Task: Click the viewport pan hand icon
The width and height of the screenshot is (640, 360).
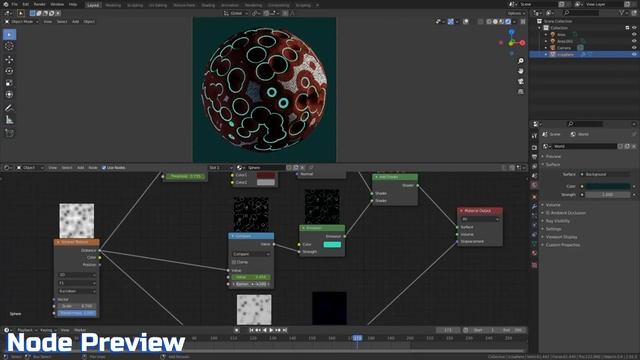Action: pos(521,71)
